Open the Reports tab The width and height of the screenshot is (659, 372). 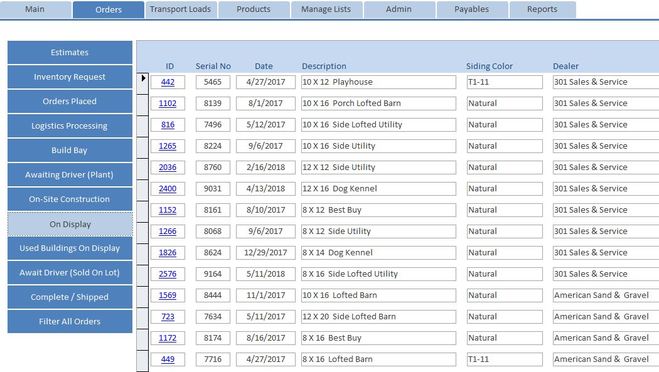click(x=542, y=10)
